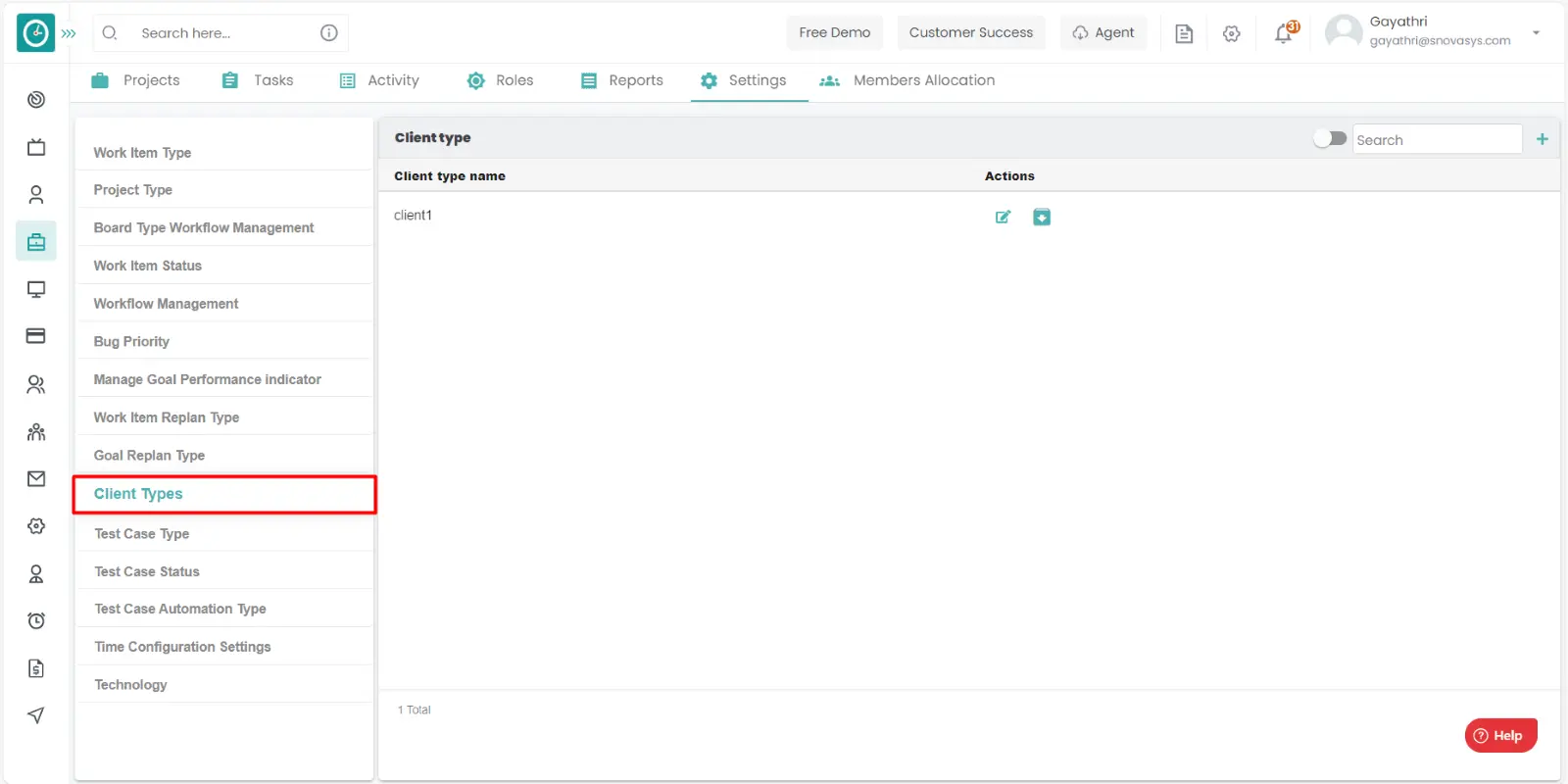Open the user badge sidebar icon
This screenshot has height=784, width=1568.
[36, 573]
